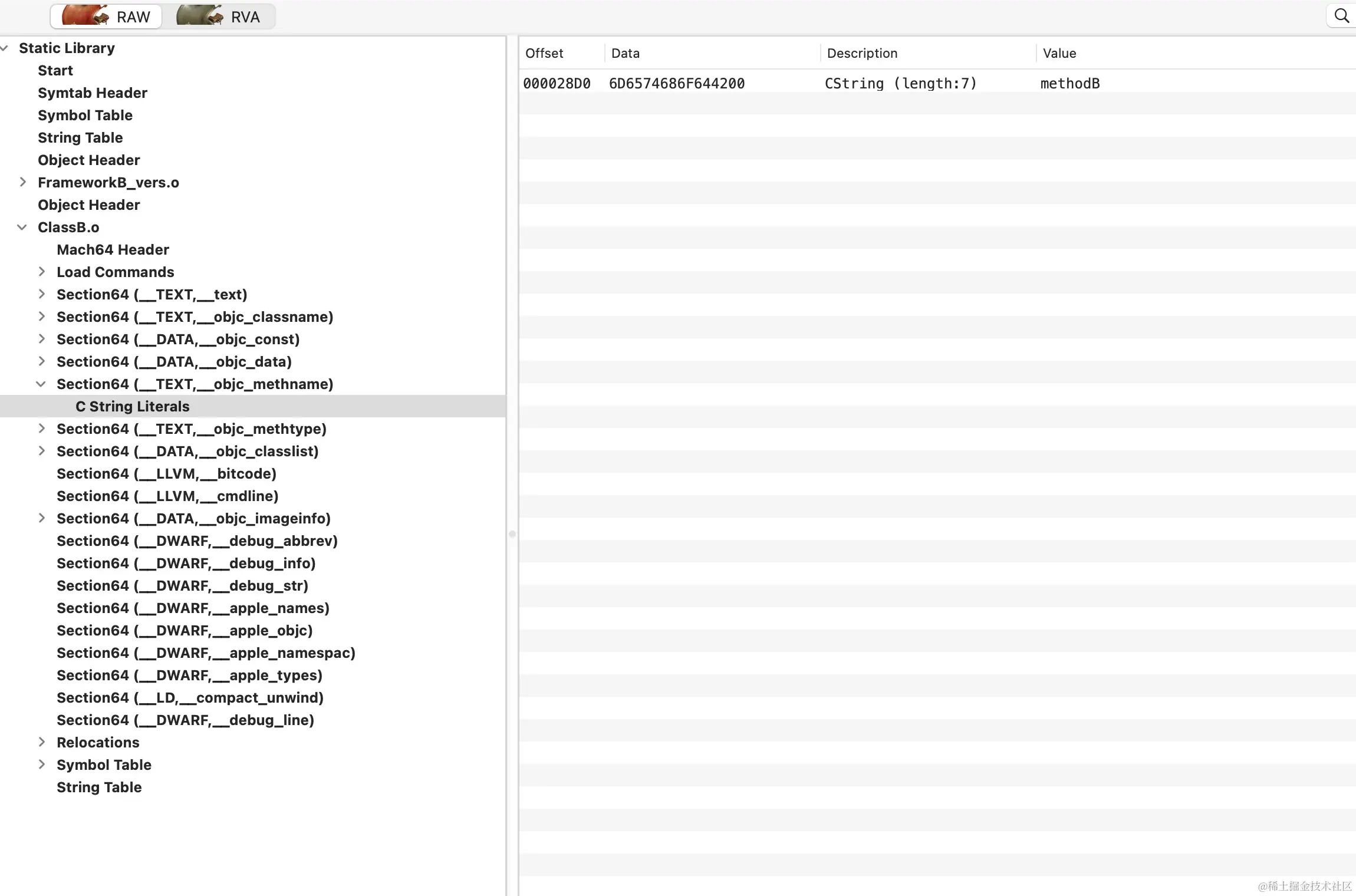The image size is (1356, 896).
Task: Select top-level Symbol Table item
Action: click(85, 115)
